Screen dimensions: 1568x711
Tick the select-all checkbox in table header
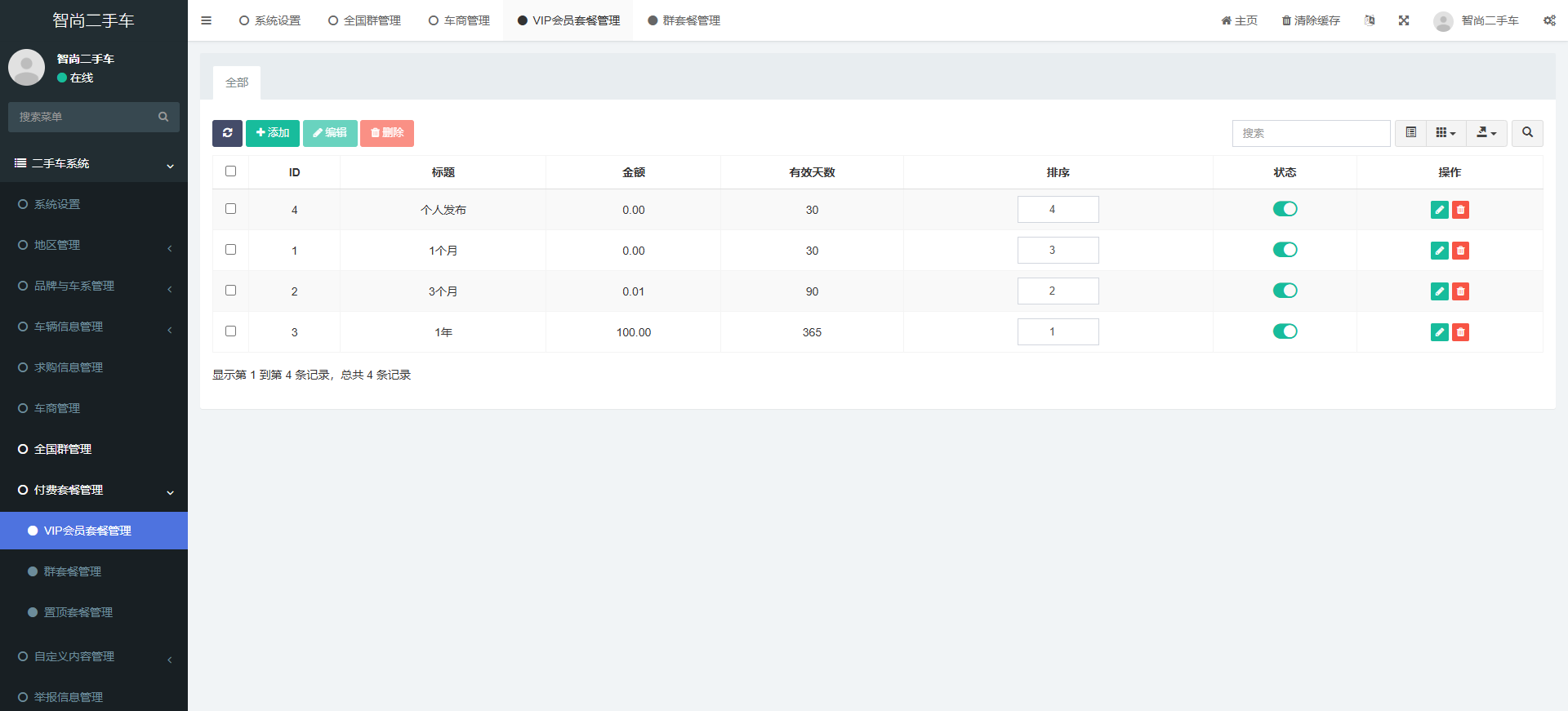click(230, 171)
